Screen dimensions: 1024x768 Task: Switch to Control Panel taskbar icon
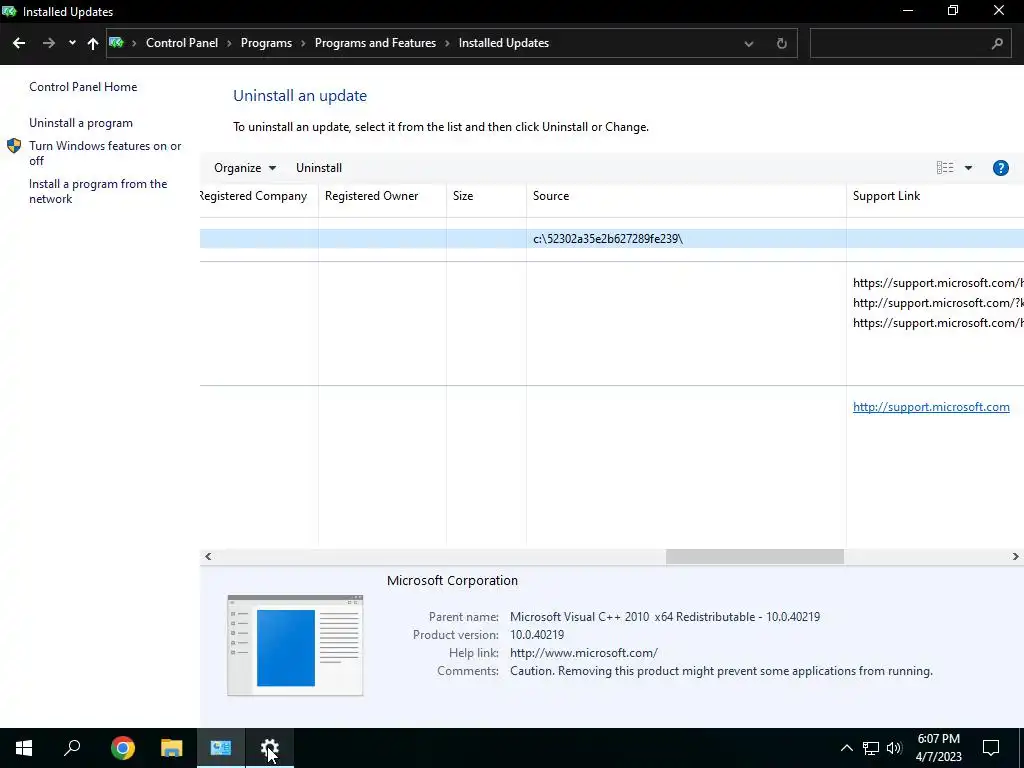click(x=221, y=748)
